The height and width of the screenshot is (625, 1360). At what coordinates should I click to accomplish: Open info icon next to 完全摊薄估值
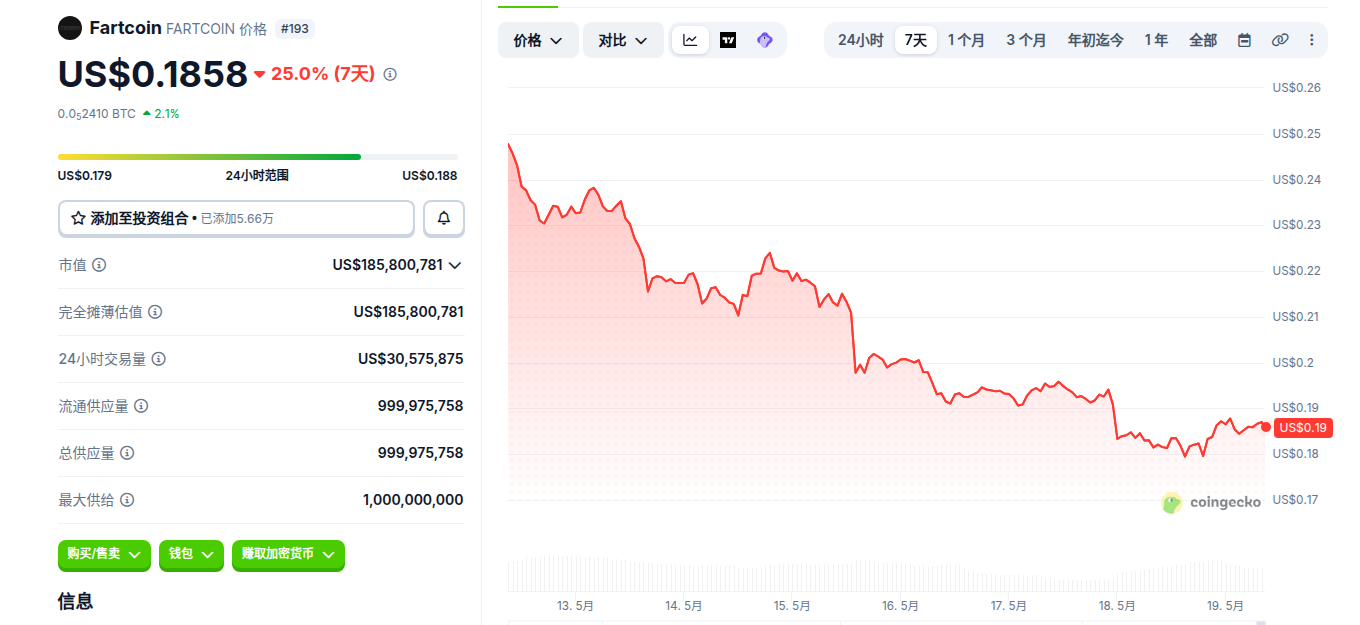[x=155, y=312]
